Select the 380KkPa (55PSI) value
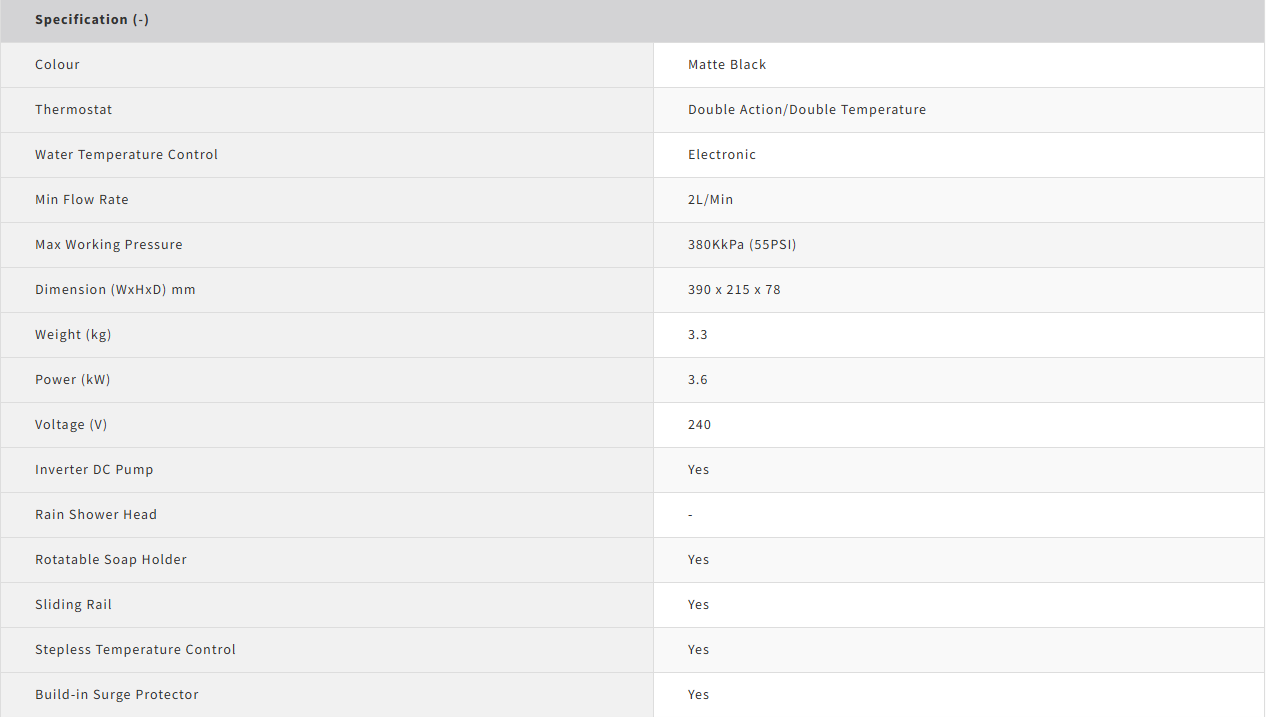The width and height of the screenshot is (1266, 717). click(742, 245)
